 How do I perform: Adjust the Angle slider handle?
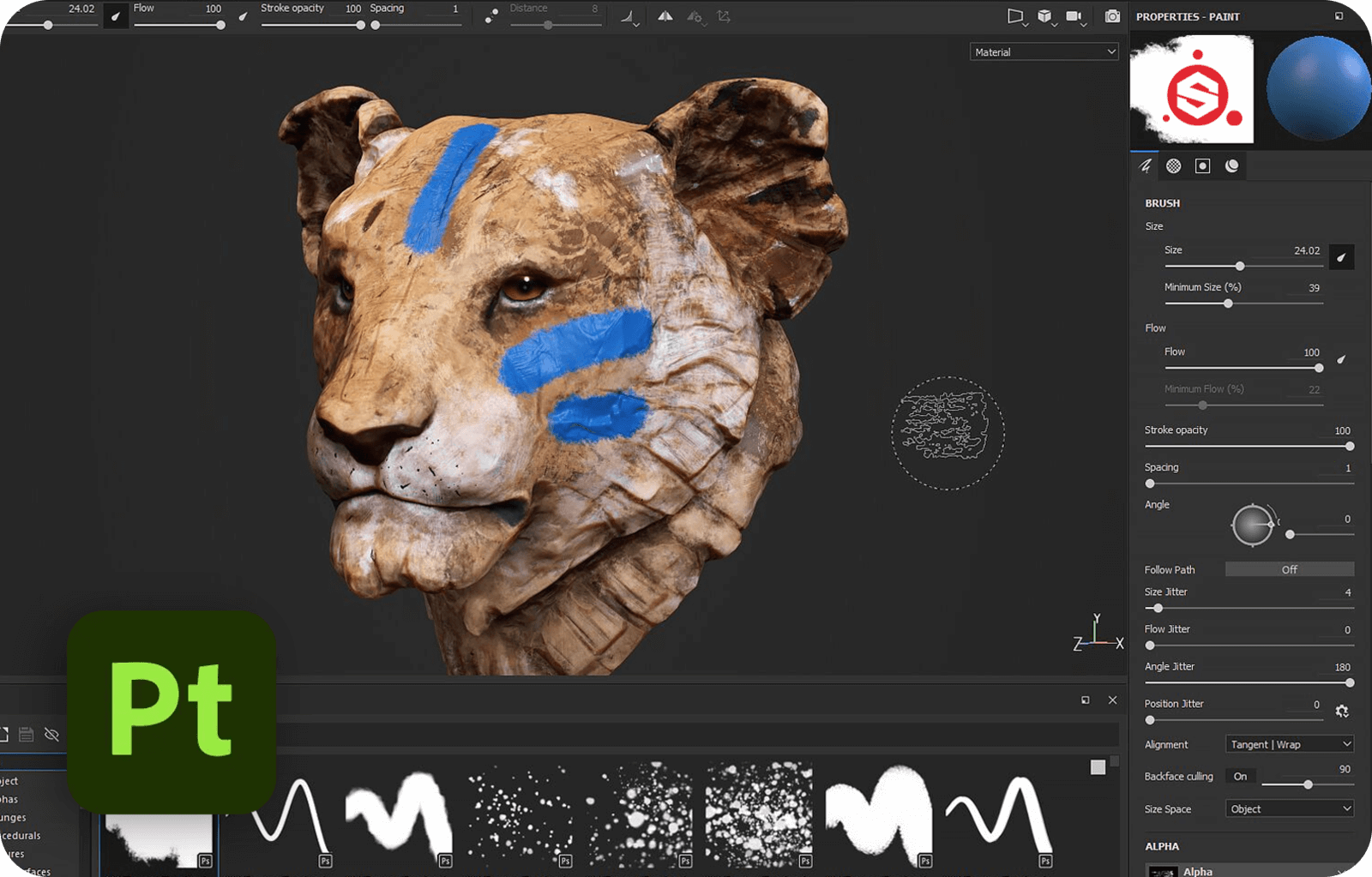click(x=1290, y=534)
